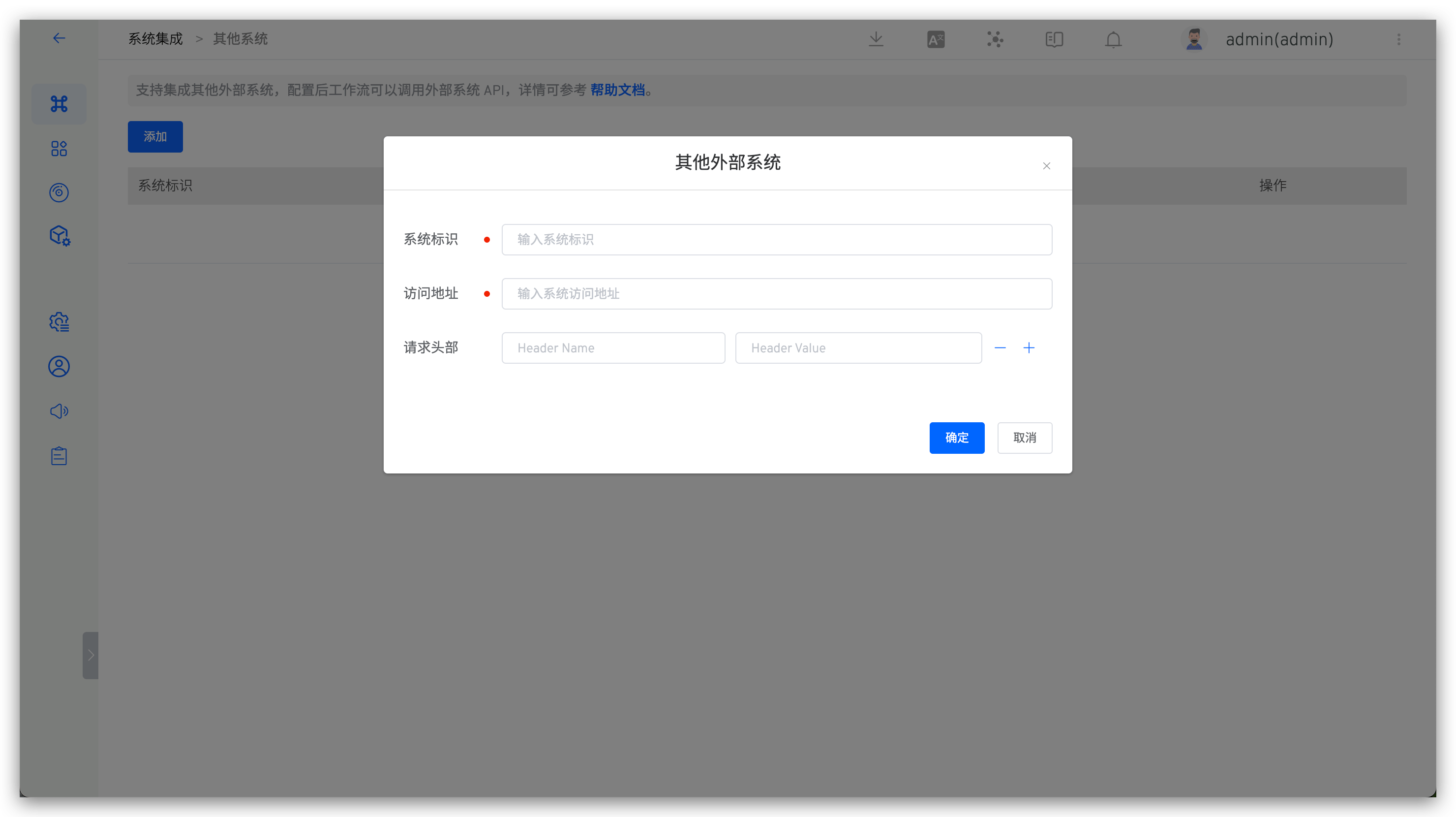Switch language via the translate icon
The height and width of the screenshot is (817, 1456).
[x=936, y=39]
